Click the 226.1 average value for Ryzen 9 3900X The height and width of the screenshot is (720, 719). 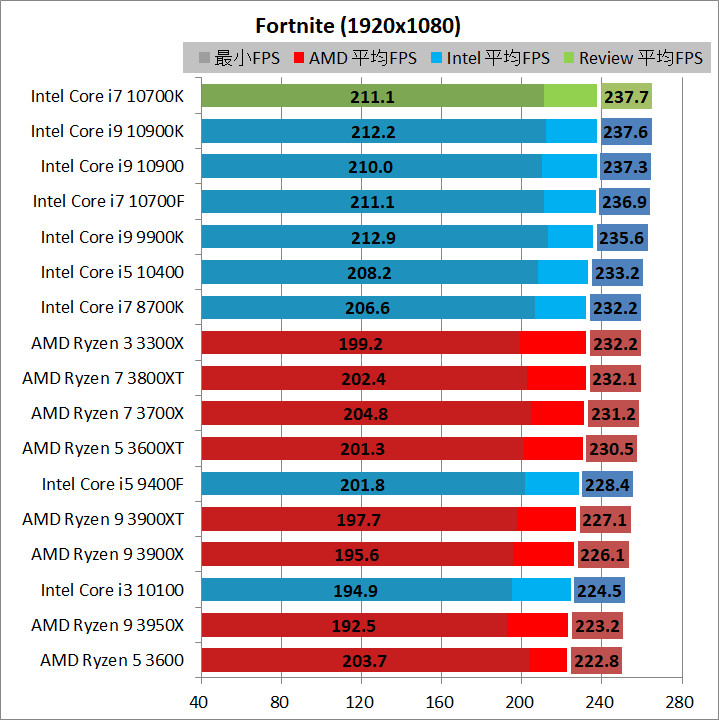tap(603, 555)
